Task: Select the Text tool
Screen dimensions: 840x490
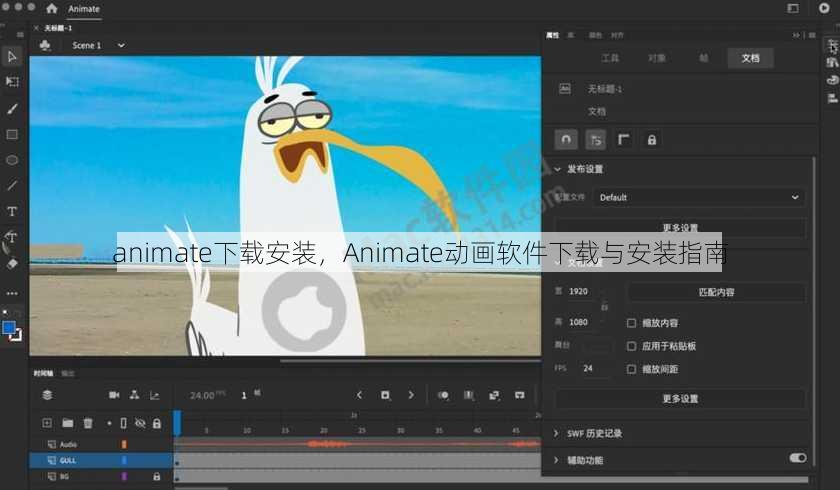Action: pyautogui.click(x=12, y=212)
